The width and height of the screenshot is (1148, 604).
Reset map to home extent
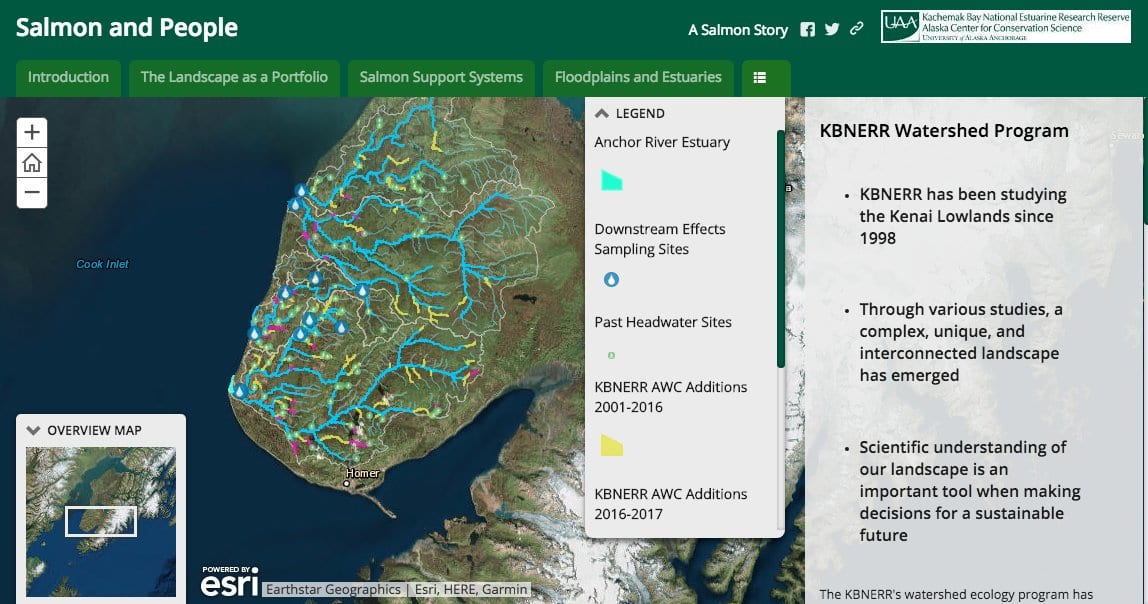pos(32,163)
